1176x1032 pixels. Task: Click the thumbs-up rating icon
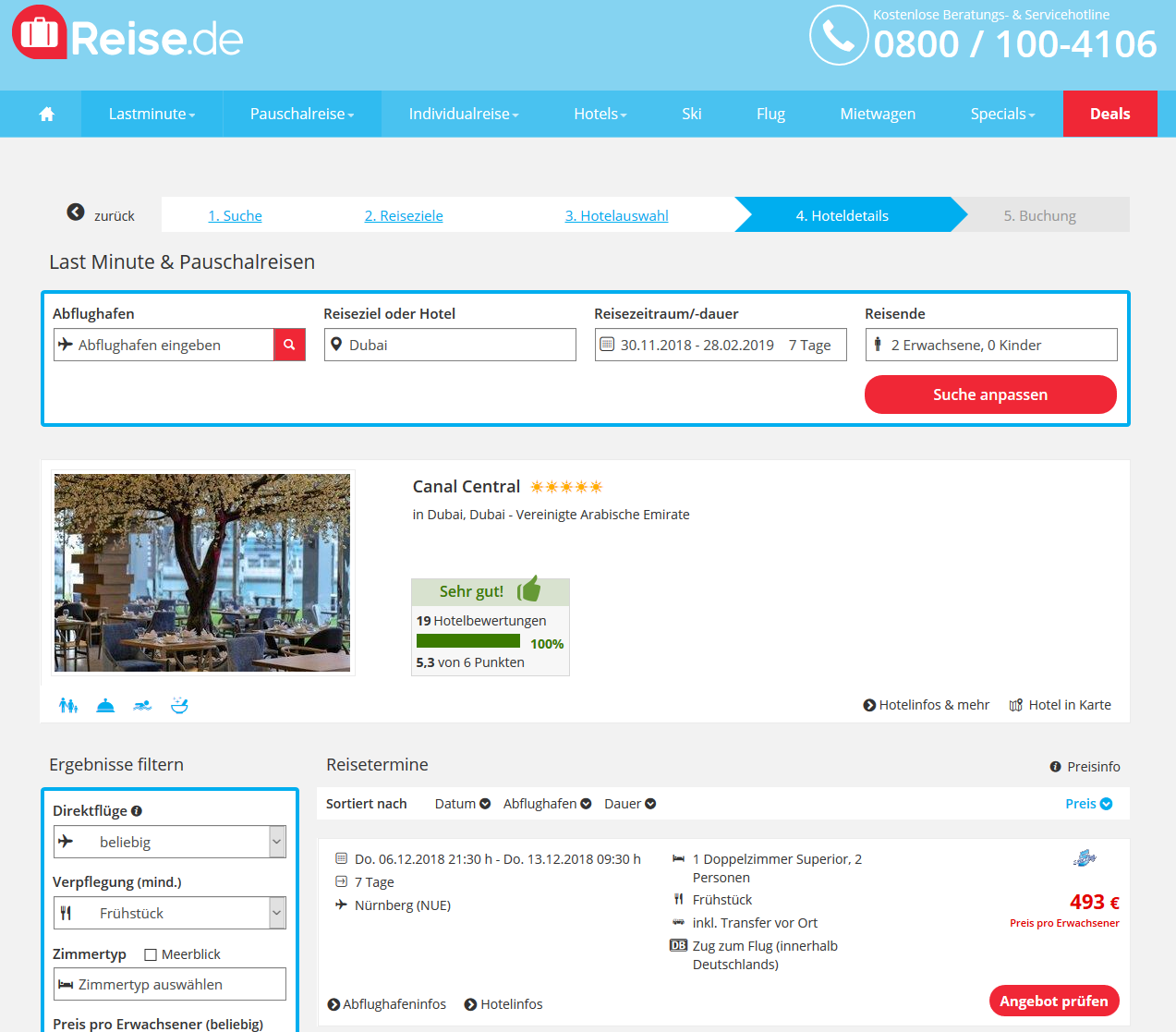529,589
